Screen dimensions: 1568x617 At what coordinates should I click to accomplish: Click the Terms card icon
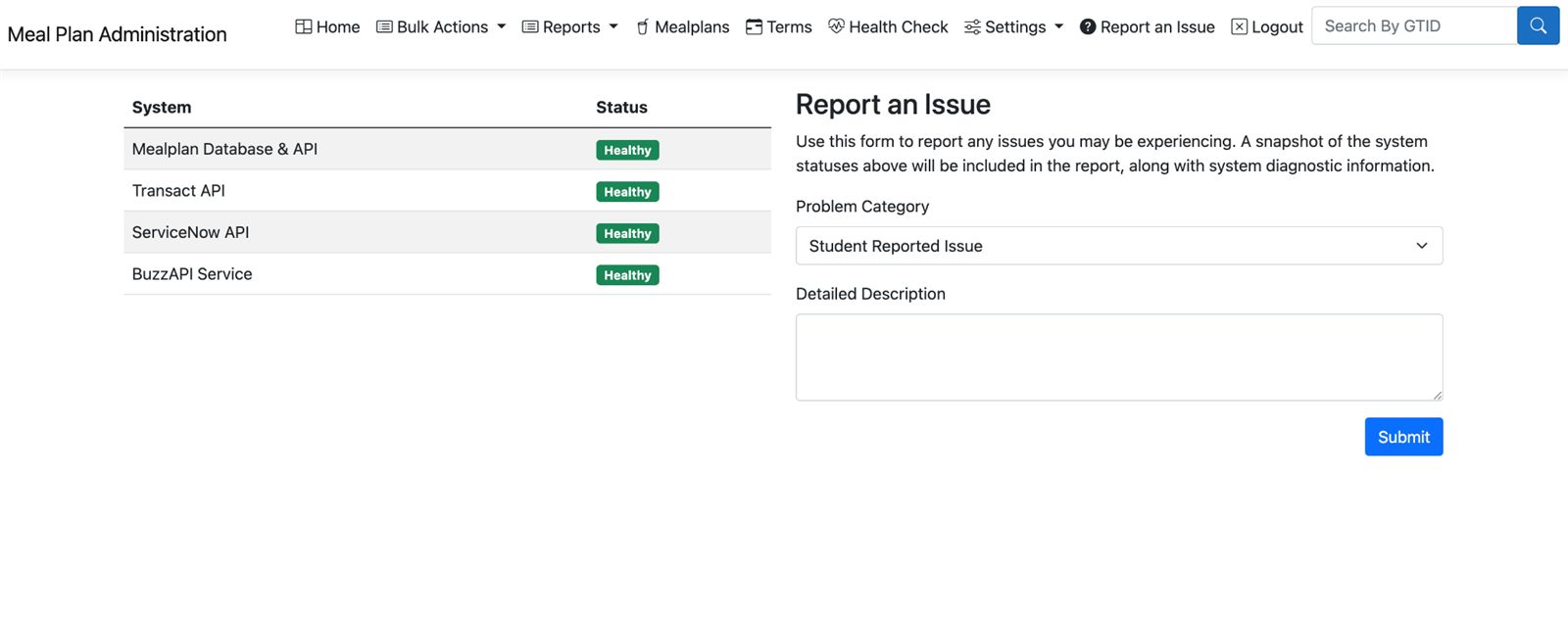coord(754,26)
